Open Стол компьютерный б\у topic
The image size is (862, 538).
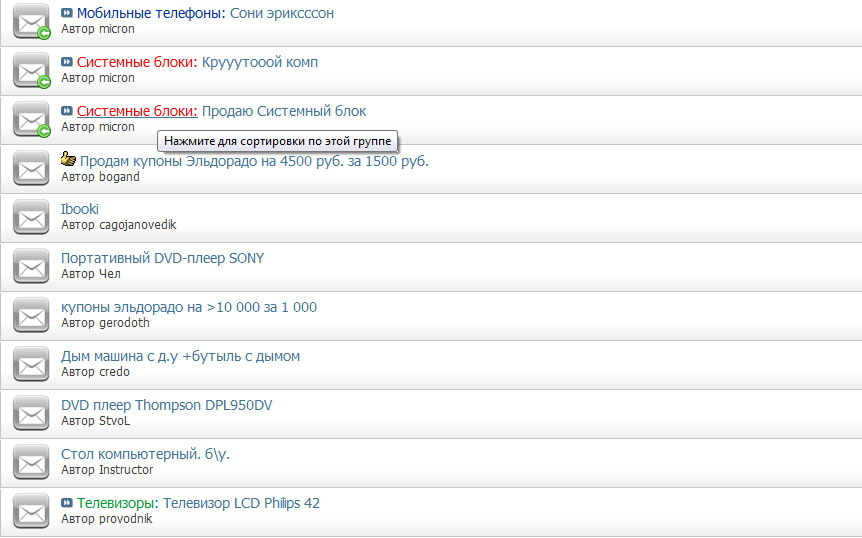coord(145,454)
